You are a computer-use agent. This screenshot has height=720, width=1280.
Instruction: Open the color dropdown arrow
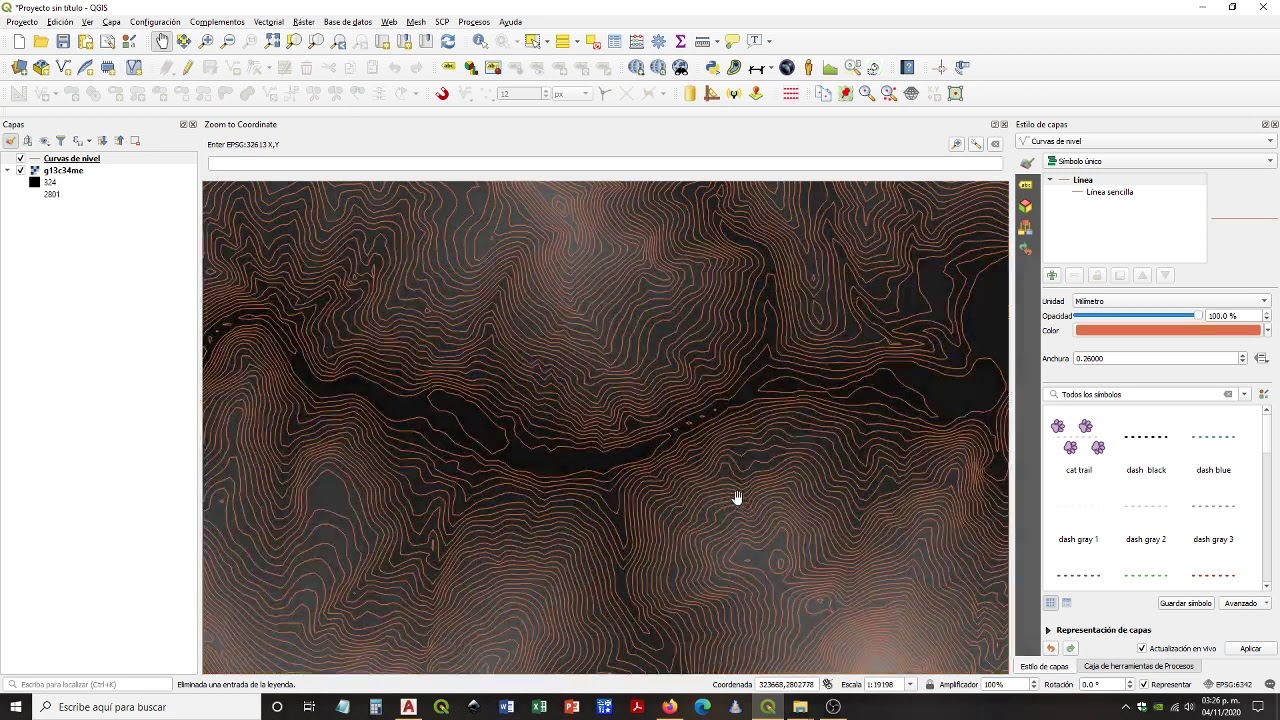tap(1267, 330)
